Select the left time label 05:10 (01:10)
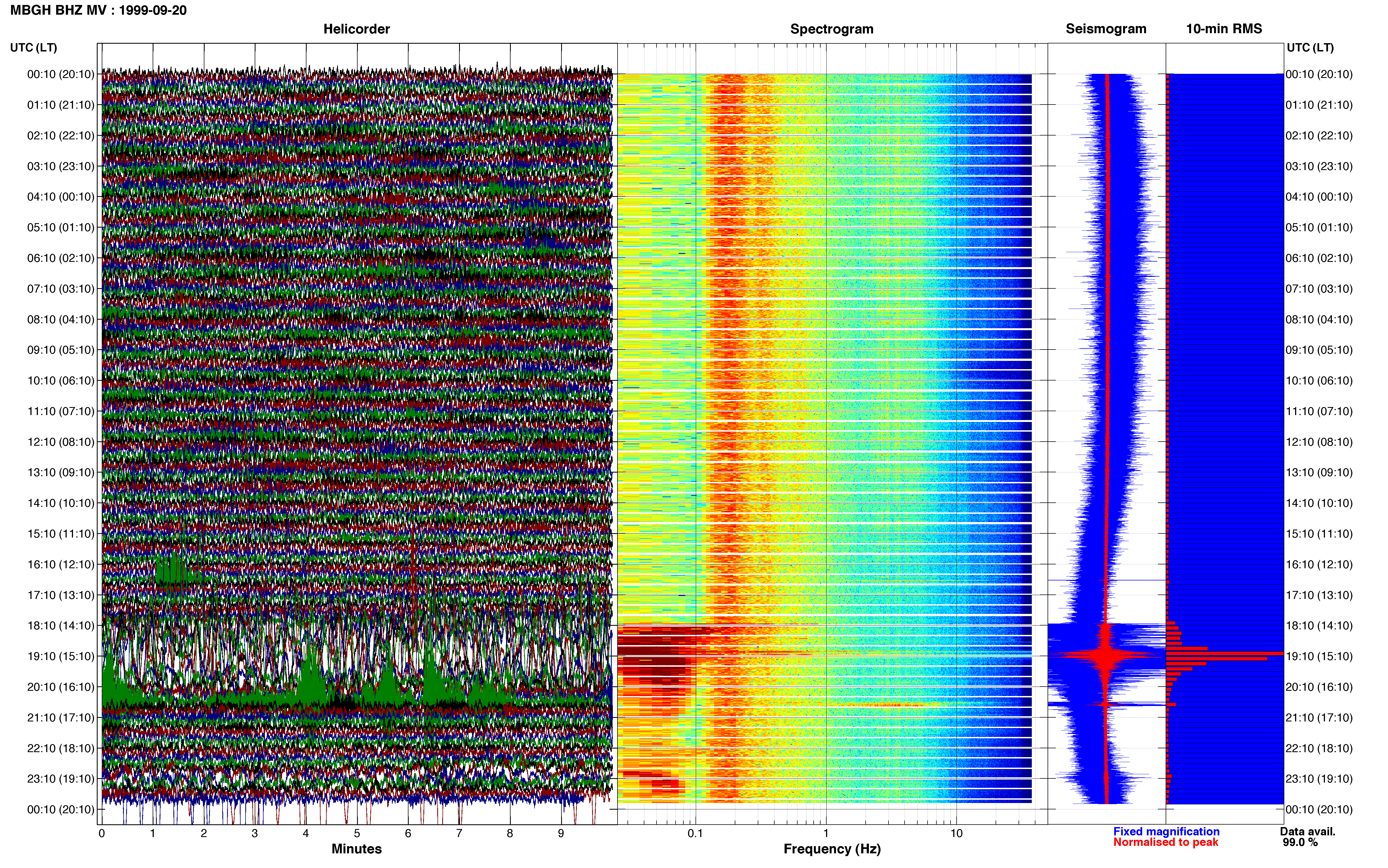Image resolution: width=1388 pixels, height=868 pixels. tap(60, 227)
